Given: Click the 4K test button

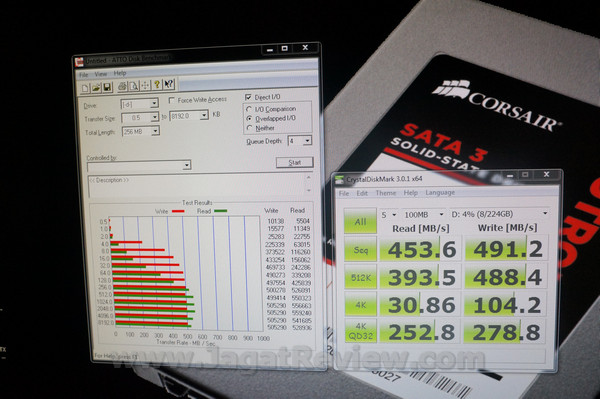Looking at the screenshot, I should [x=360, y=305].
